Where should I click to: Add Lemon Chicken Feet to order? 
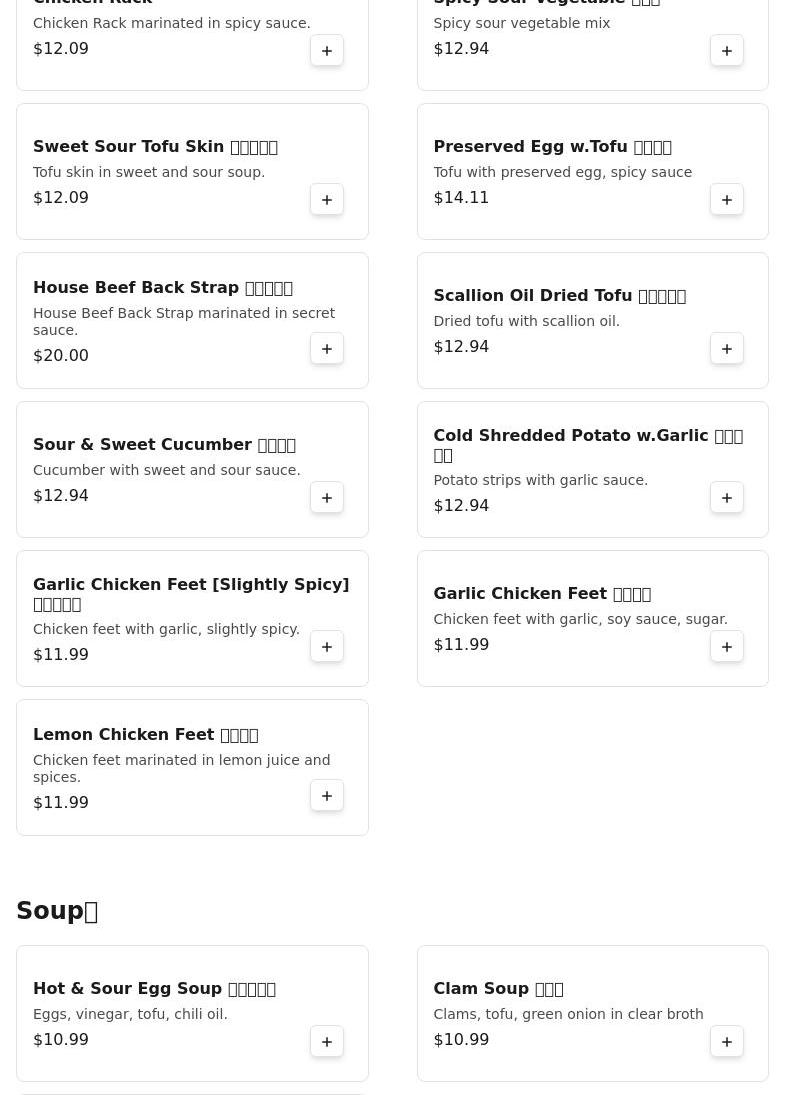[327, 796]
